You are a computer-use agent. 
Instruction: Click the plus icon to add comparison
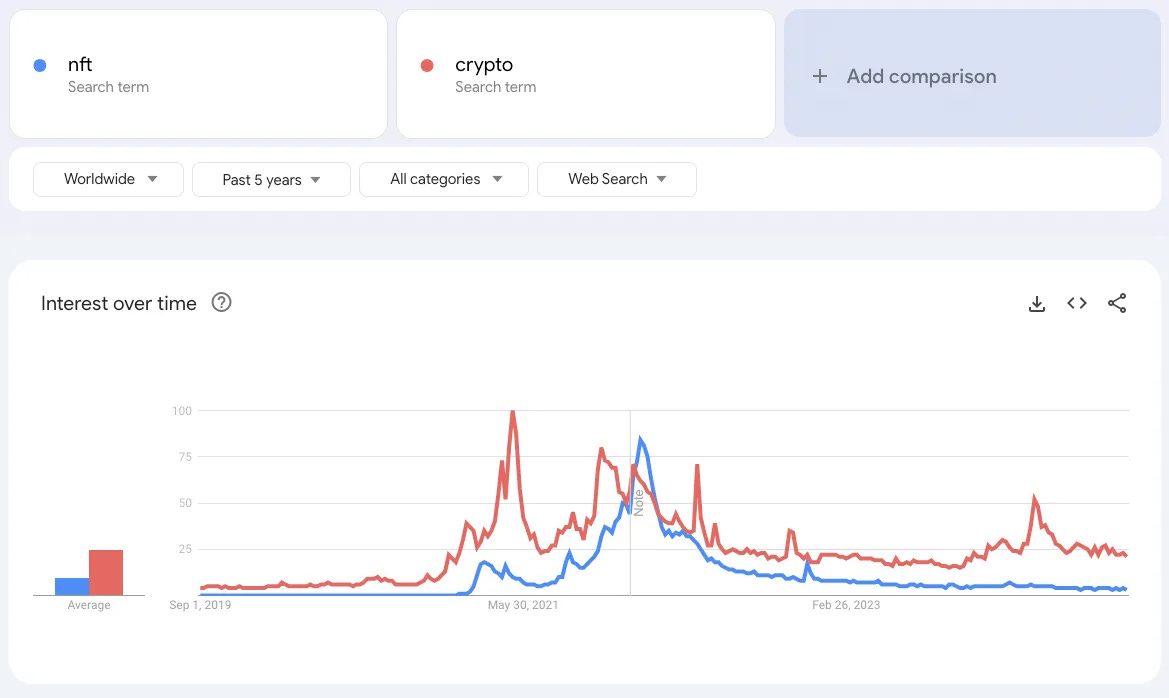point(820,76)
